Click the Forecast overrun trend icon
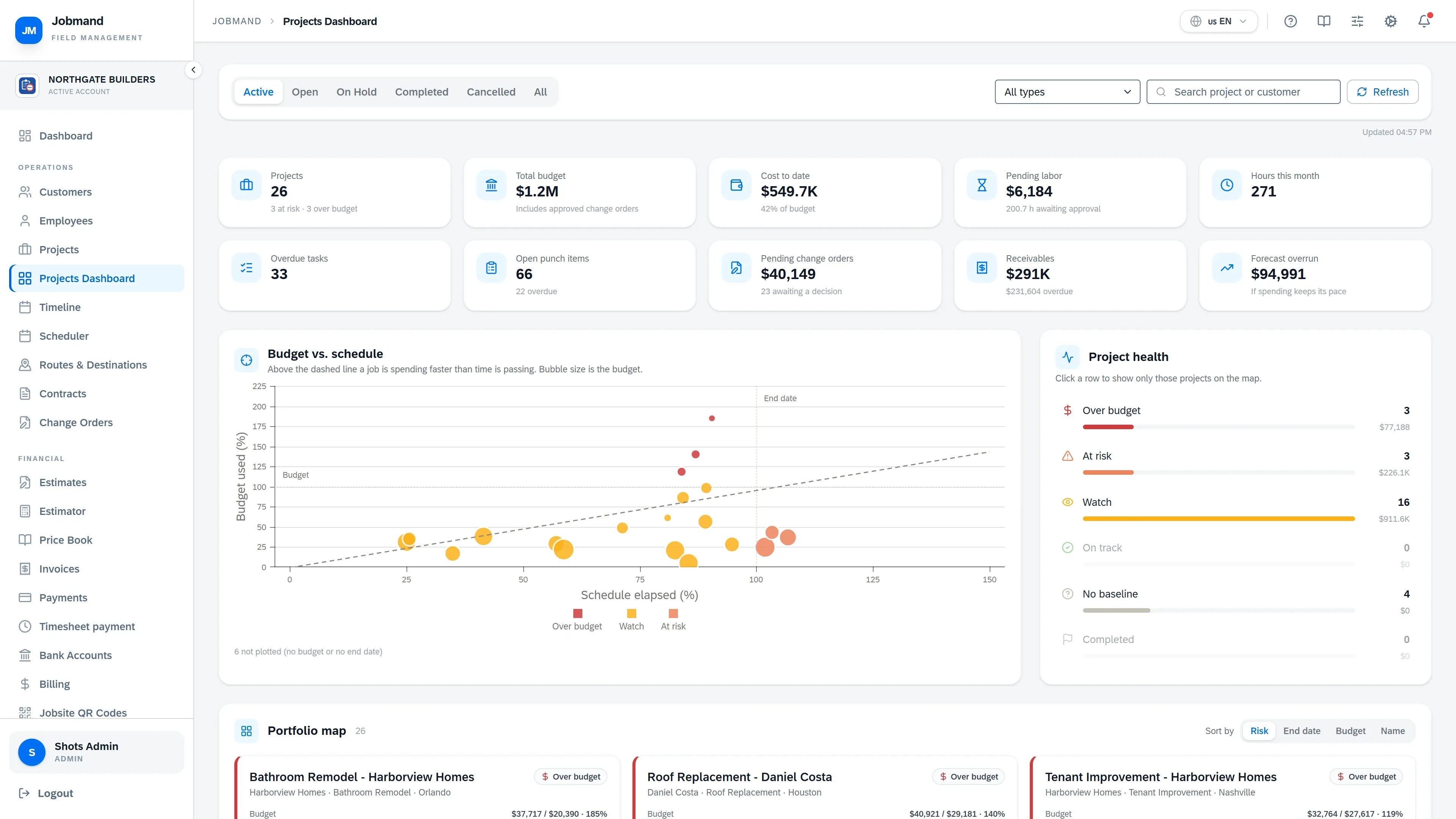 point(1227,267)
